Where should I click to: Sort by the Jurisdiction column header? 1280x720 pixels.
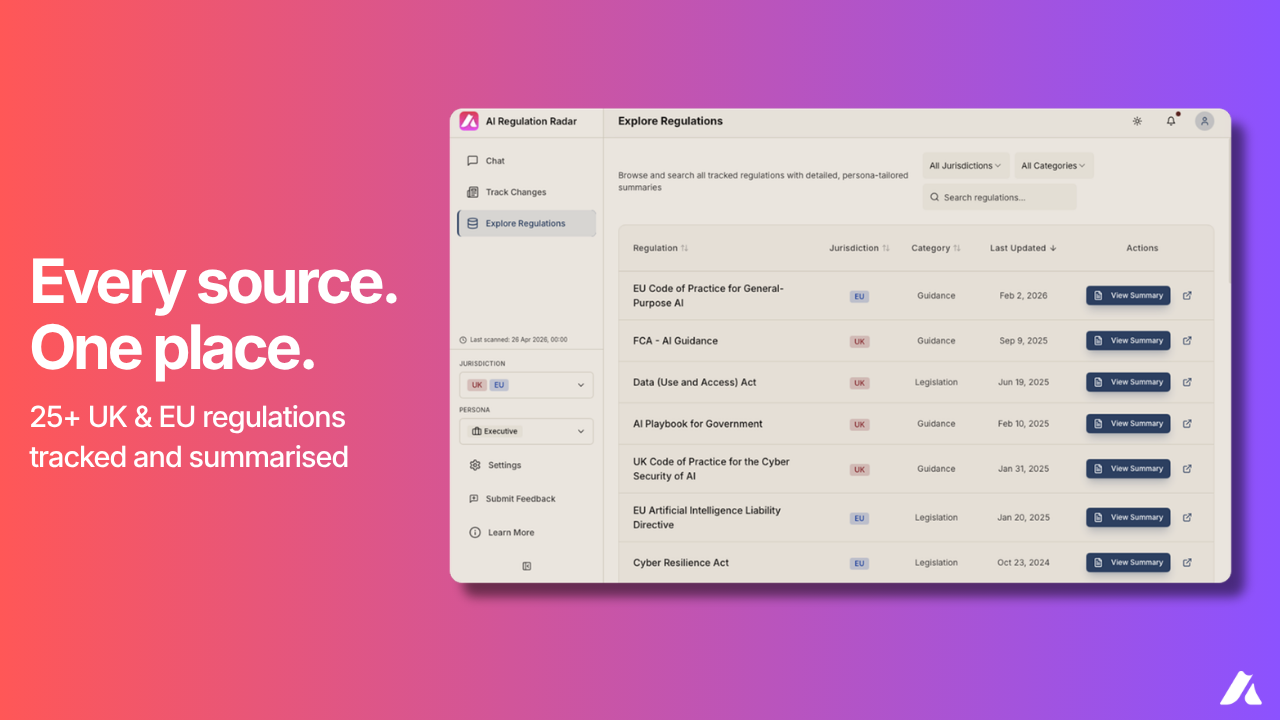pos(859,248)
